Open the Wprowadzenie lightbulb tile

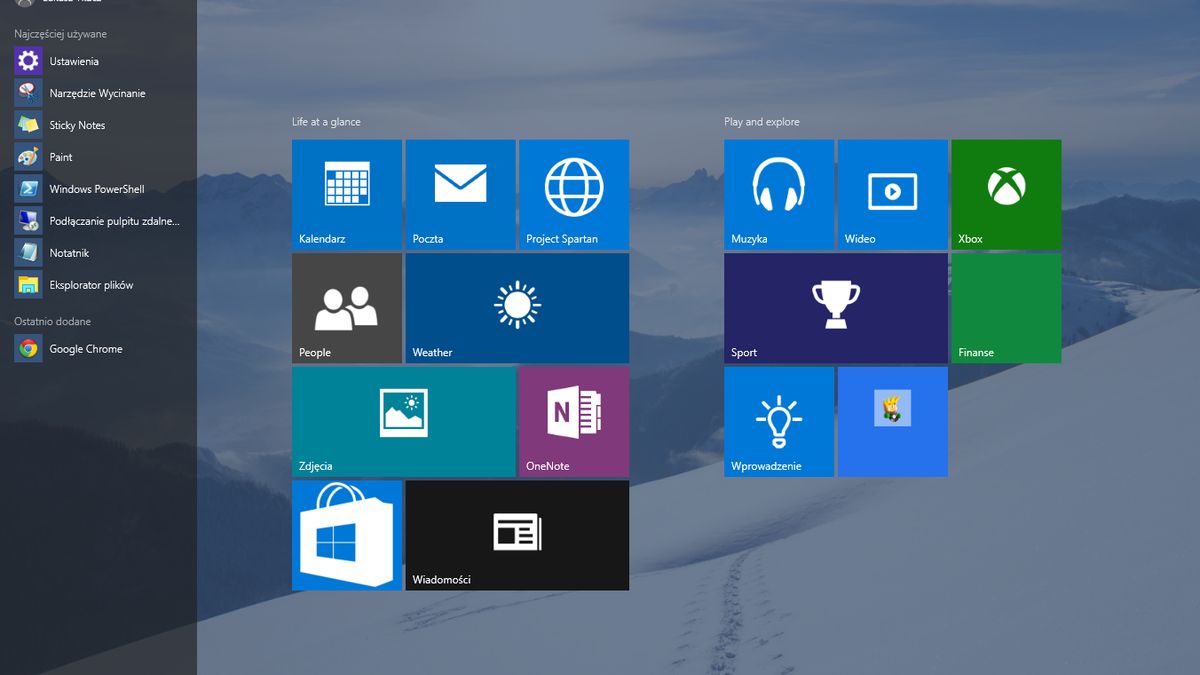(x=779, y=422)
